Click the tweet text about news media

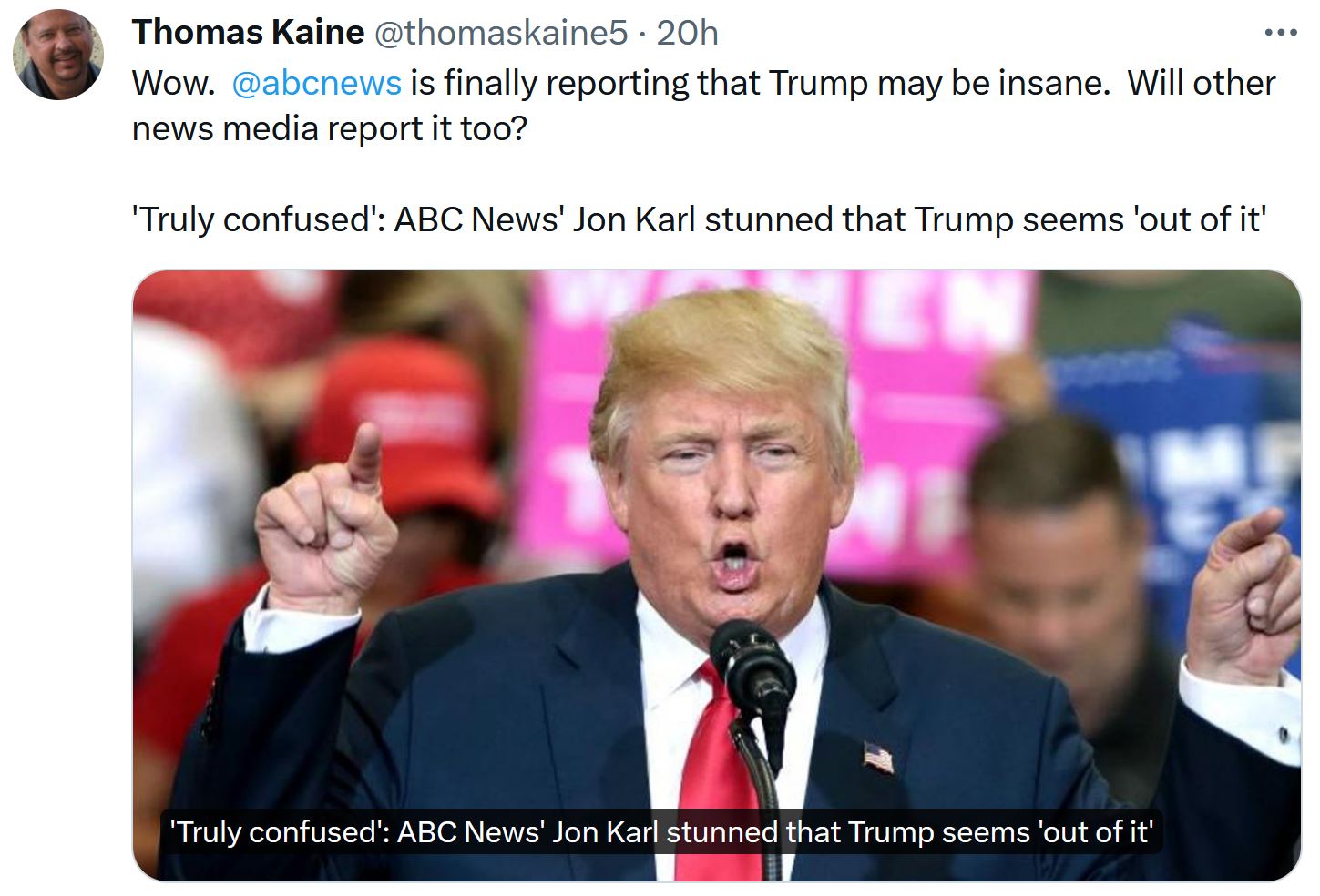(703, 106)
